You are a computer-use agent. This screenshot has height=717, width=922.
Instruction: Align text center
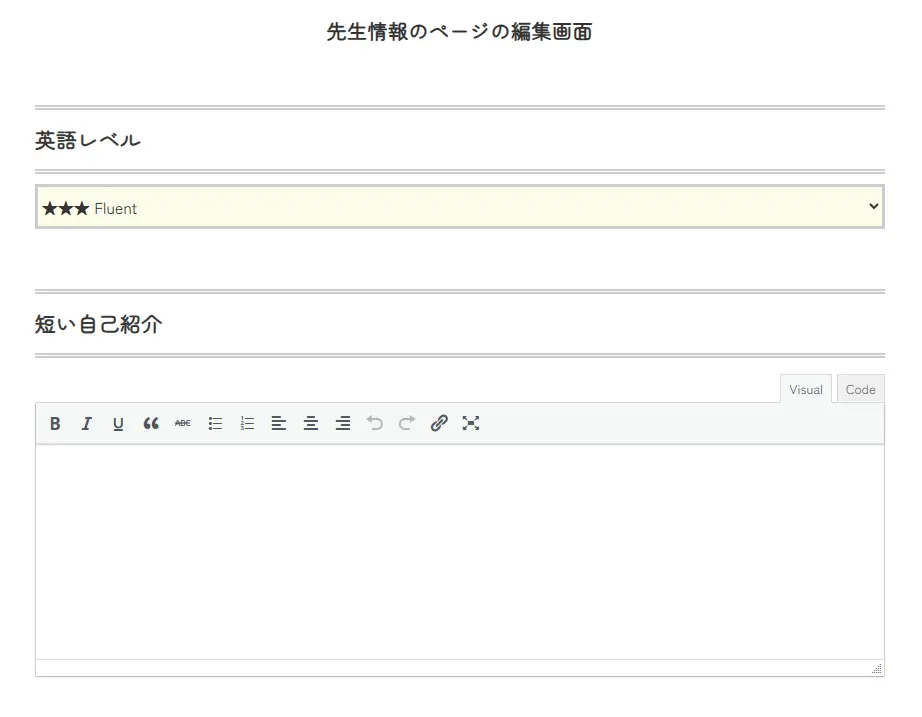coord(310,423)
